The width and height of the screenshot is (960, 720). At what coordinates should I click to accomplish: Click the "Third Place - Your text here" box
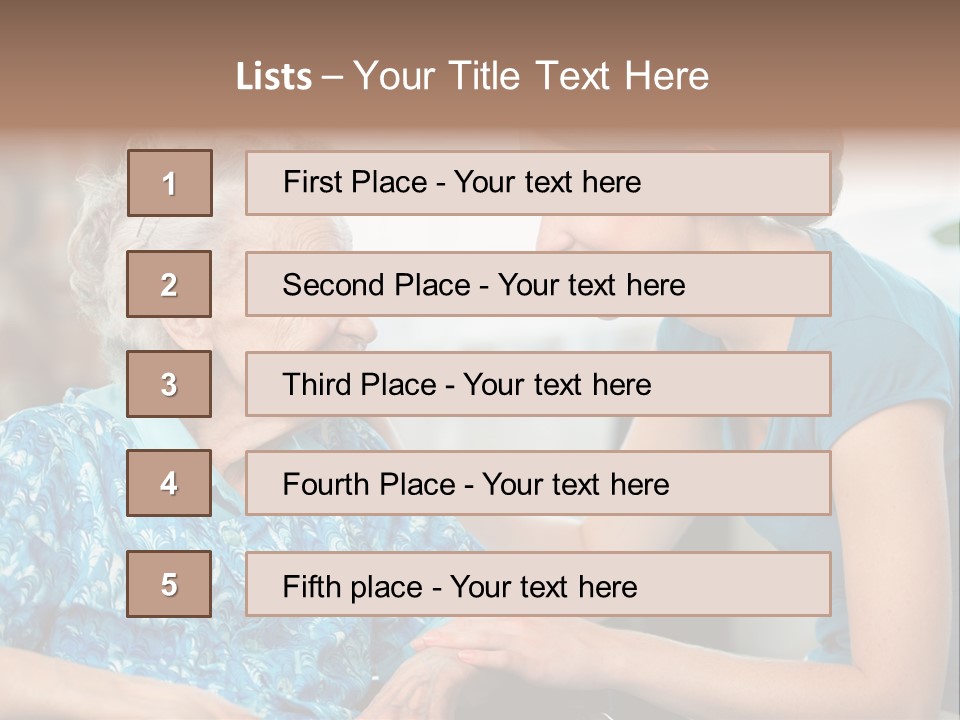click(538, 384)
